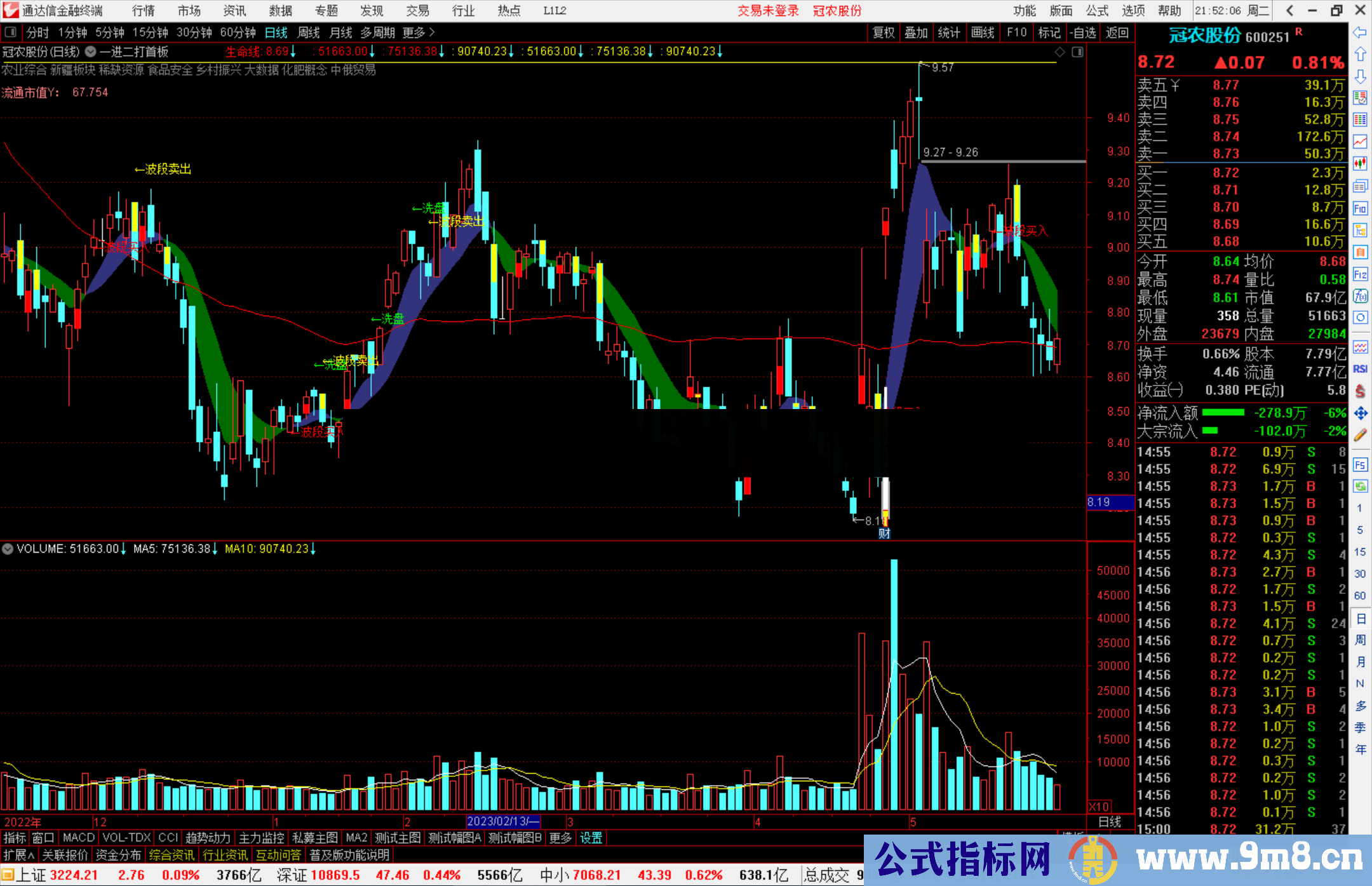Select monthly 月 period in sidebar
Image resolution: width=1372 pixels, height=886 pixels.
coord(1361,662)
